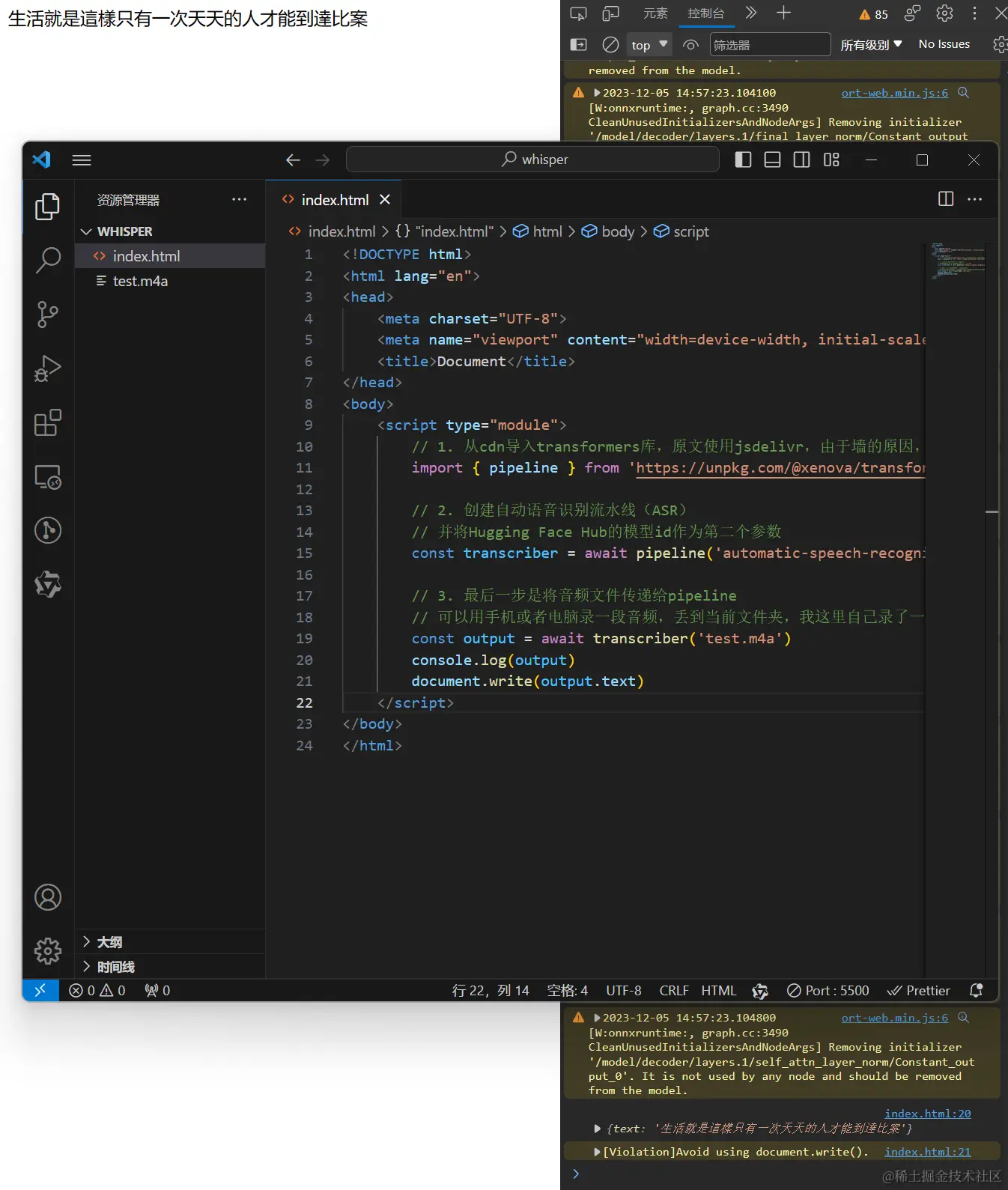Image resolution: width=1008 pixels, height=1190 pixels.
Task: Open the Explorer view in activity bar
Action: click(x=48, y=207)
